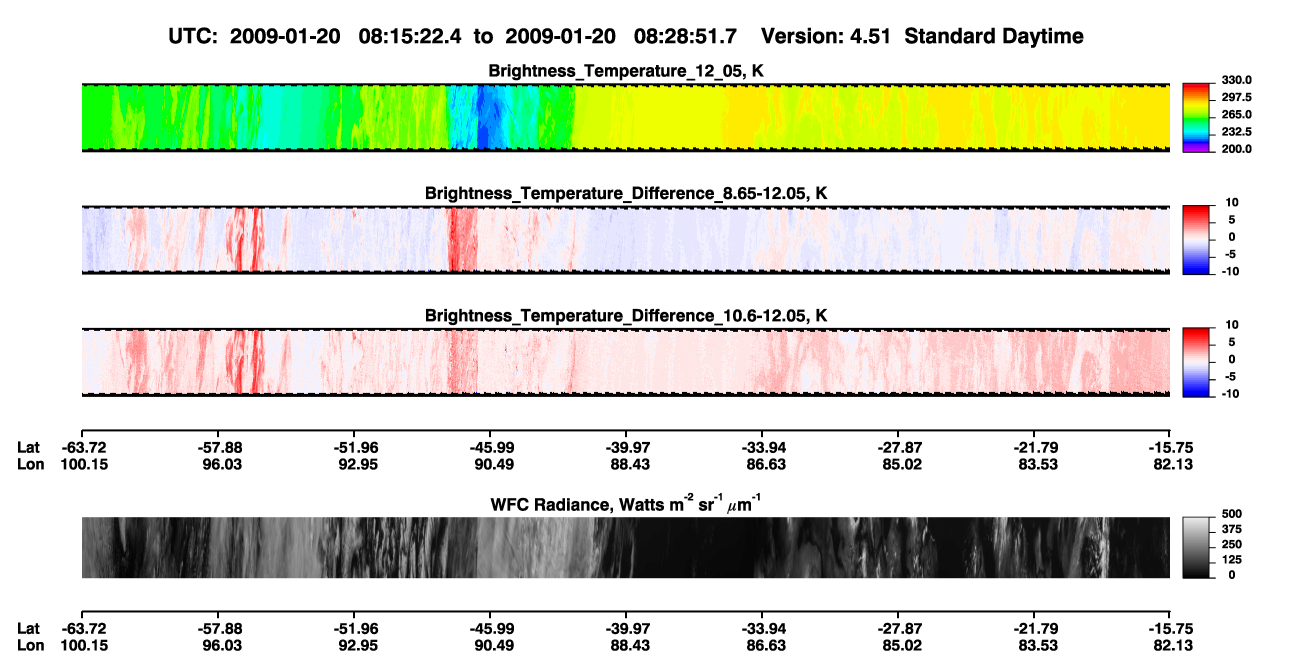Click the red-blue colorbar beside the 8.65-12.05 panel
The width and height of the screenshot is (1300, 667).
[x=1196, y=239]
